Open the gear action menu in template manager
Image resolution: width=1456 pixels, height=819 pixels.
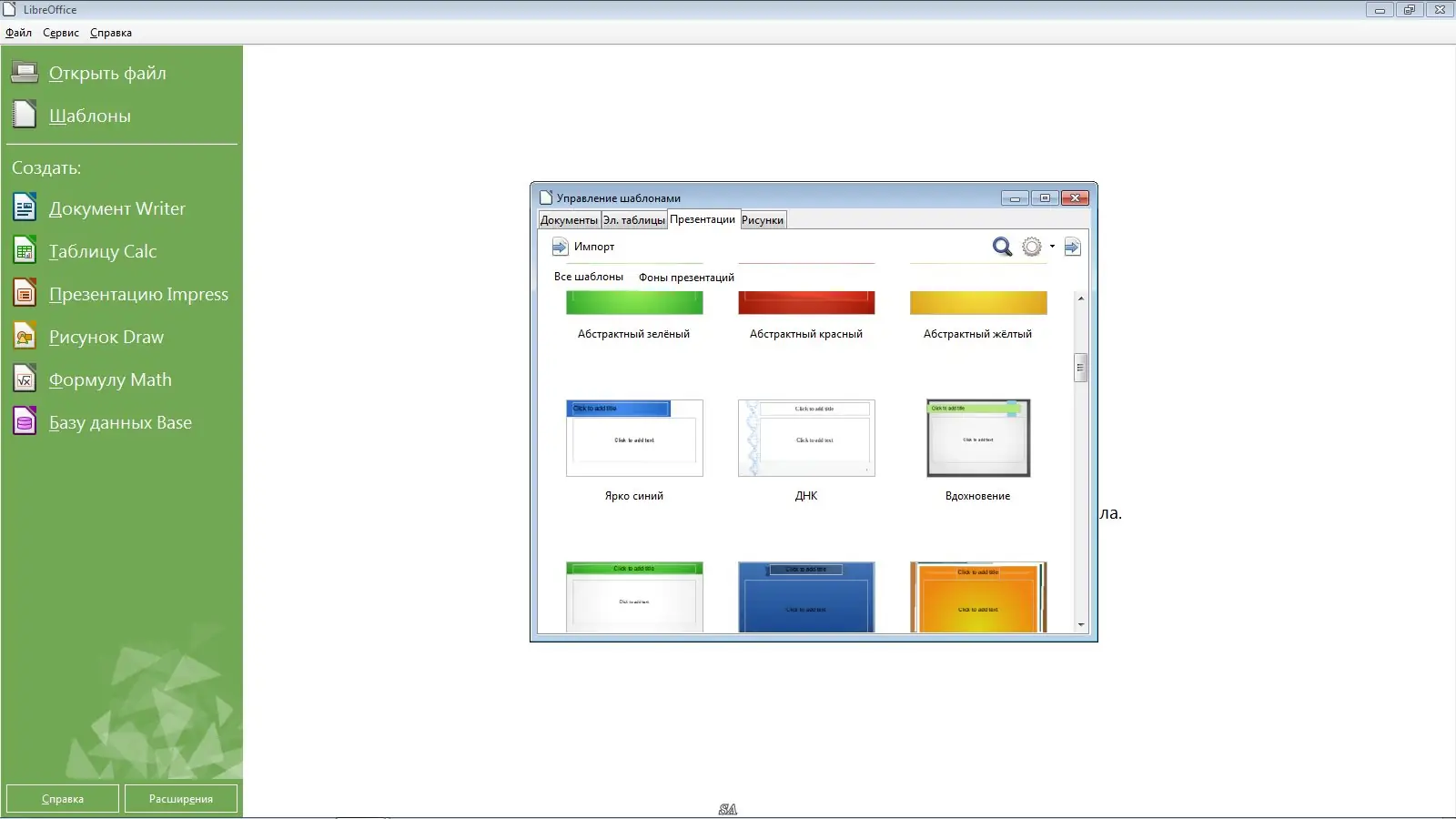point(1036,247)
